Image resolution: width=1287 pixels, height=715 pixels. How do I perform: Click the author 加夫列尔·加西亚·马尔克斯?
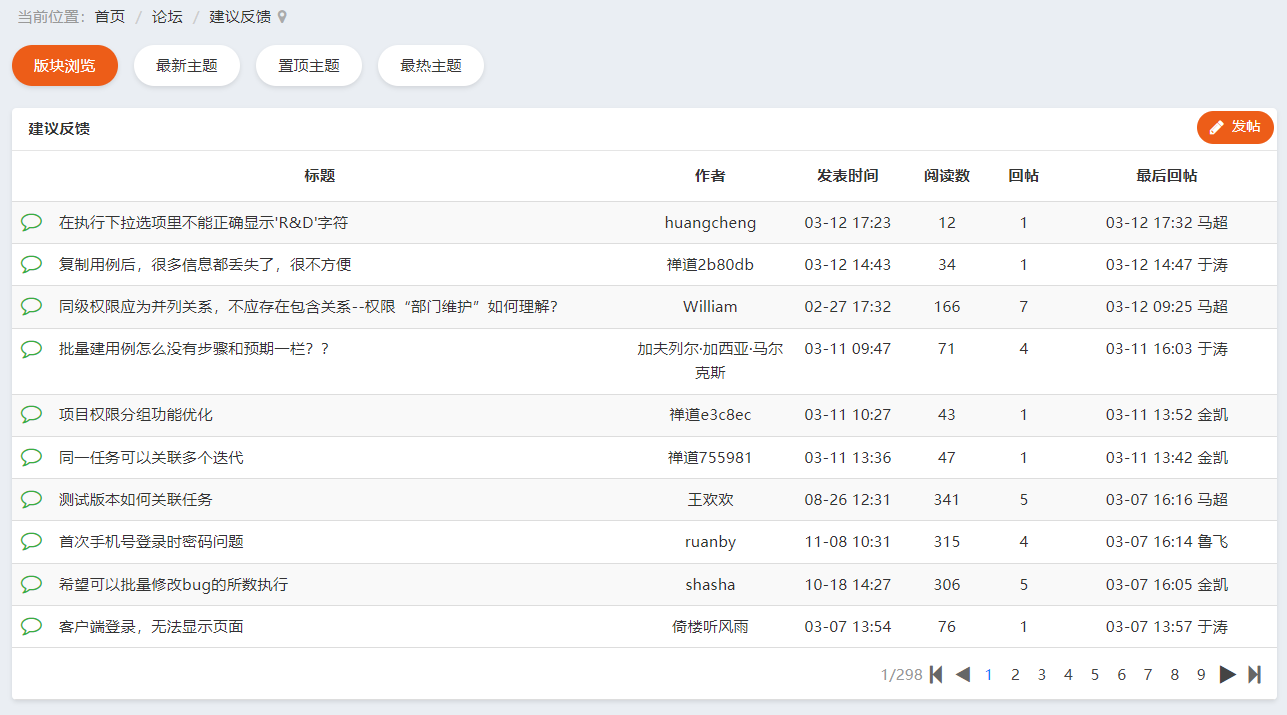710,361
